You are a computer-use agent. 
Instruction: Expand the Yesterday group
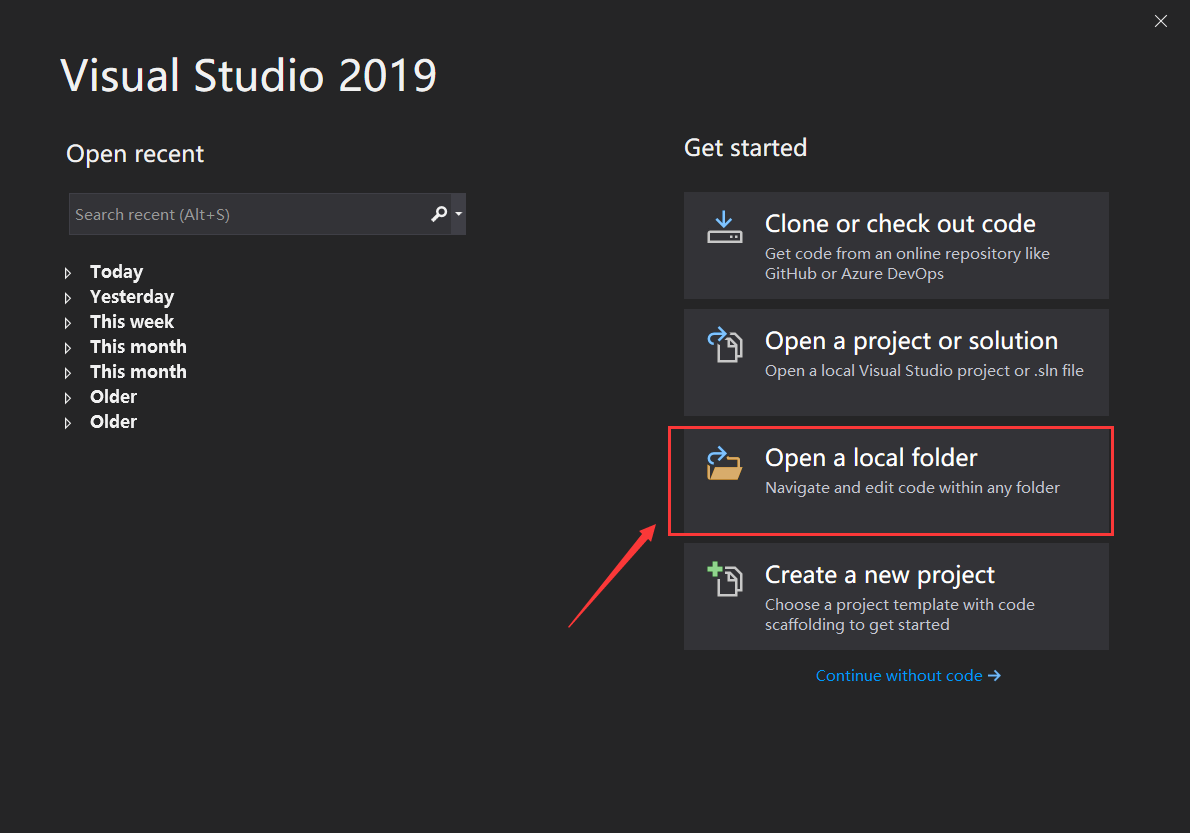68,297
